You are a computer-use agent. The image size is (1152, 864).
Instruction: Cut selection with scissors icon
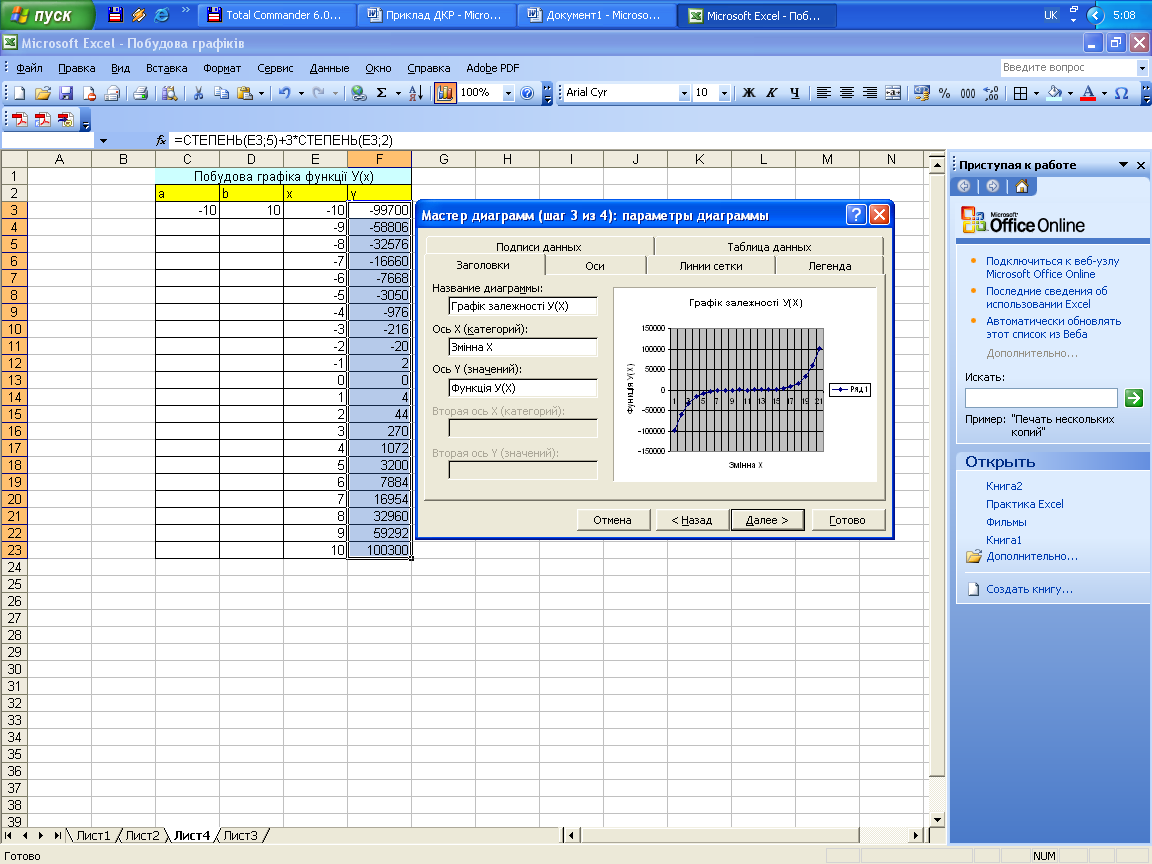click(x=198, y=93)
